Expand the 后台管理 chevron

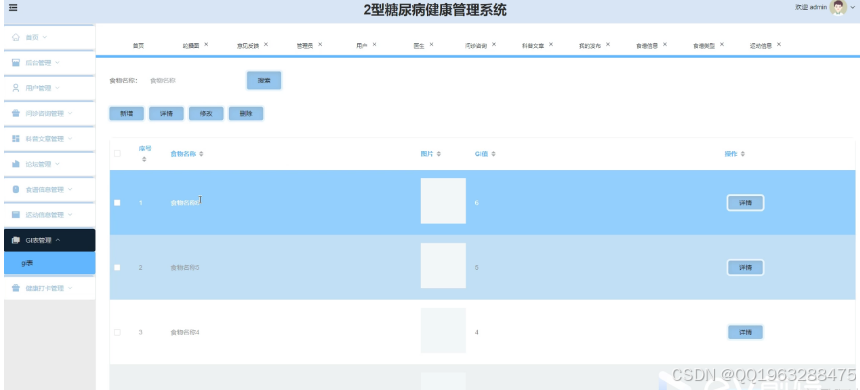point(58,63)
